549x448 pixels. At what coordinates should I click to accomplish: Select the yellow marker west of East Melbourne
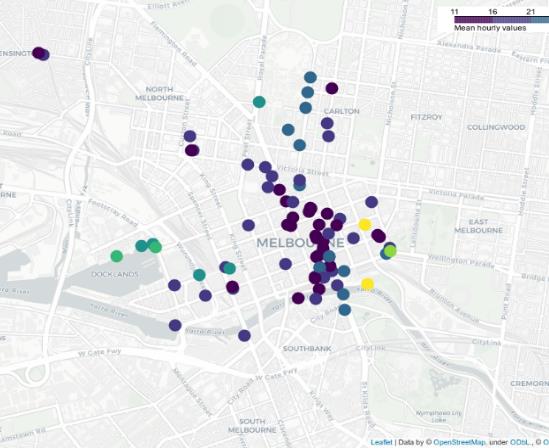365,224
